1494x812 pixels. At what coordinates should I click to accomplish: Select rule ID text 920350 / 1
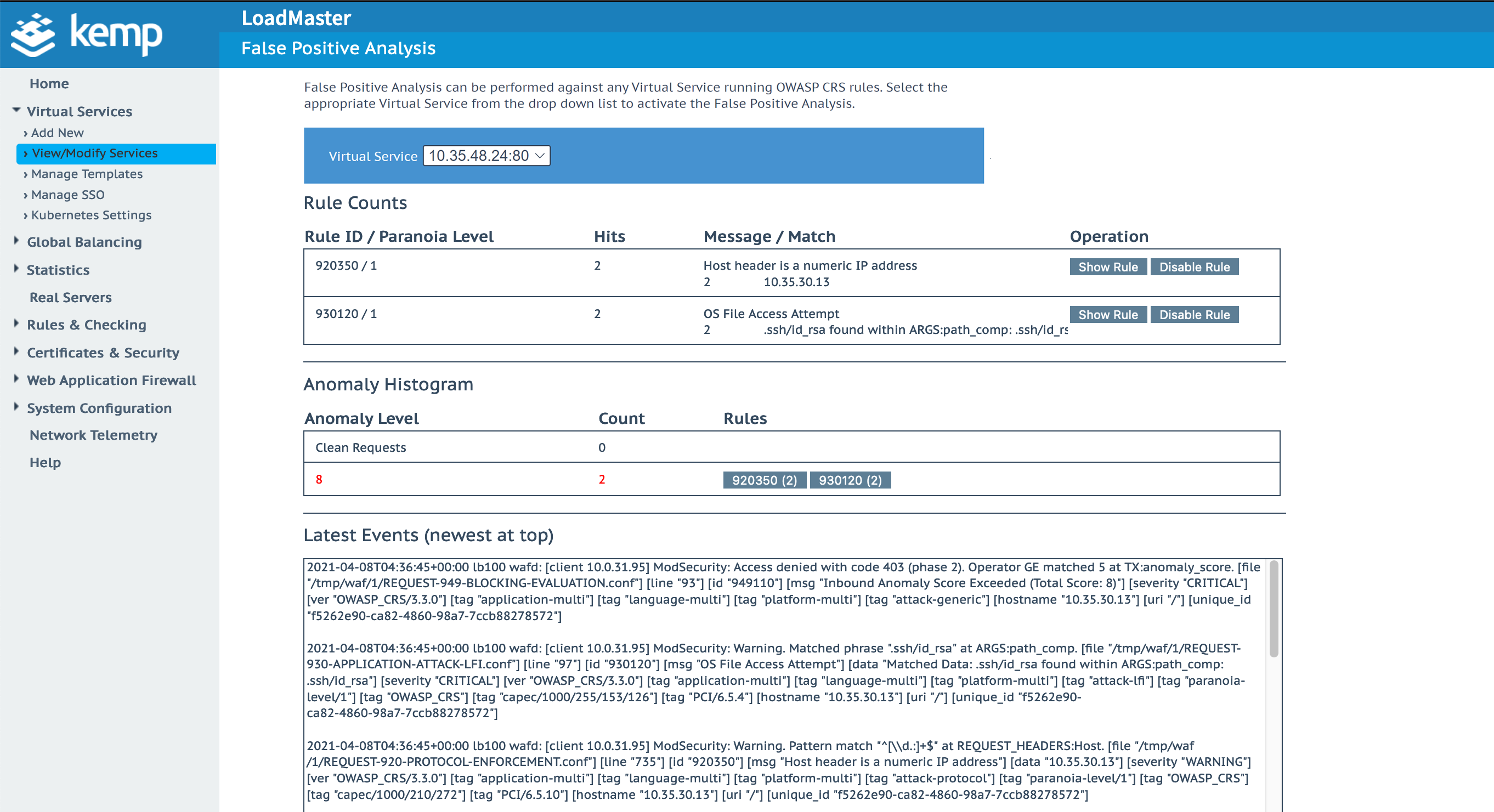click(x=346, y=265)
